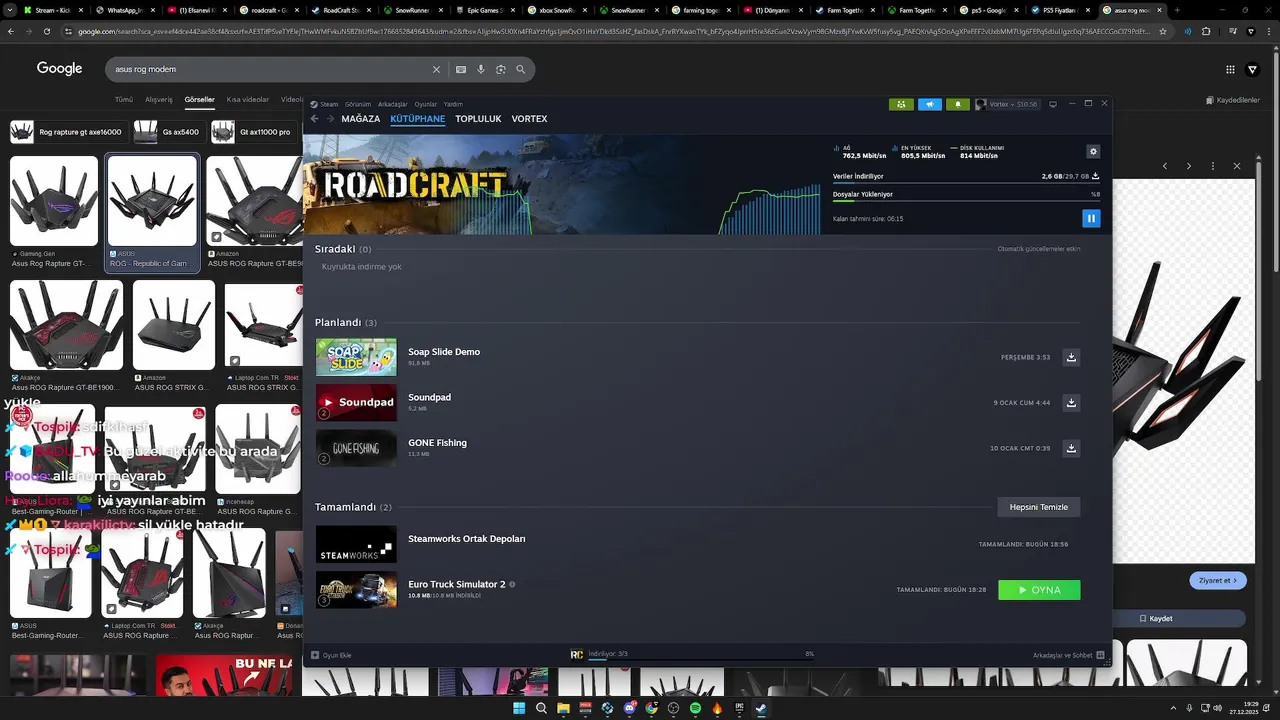The height and width of the screenshot is (720, 1280).
Task: Open the TOPLULUK tab in Steam
Action: click(x=478, y=118)
